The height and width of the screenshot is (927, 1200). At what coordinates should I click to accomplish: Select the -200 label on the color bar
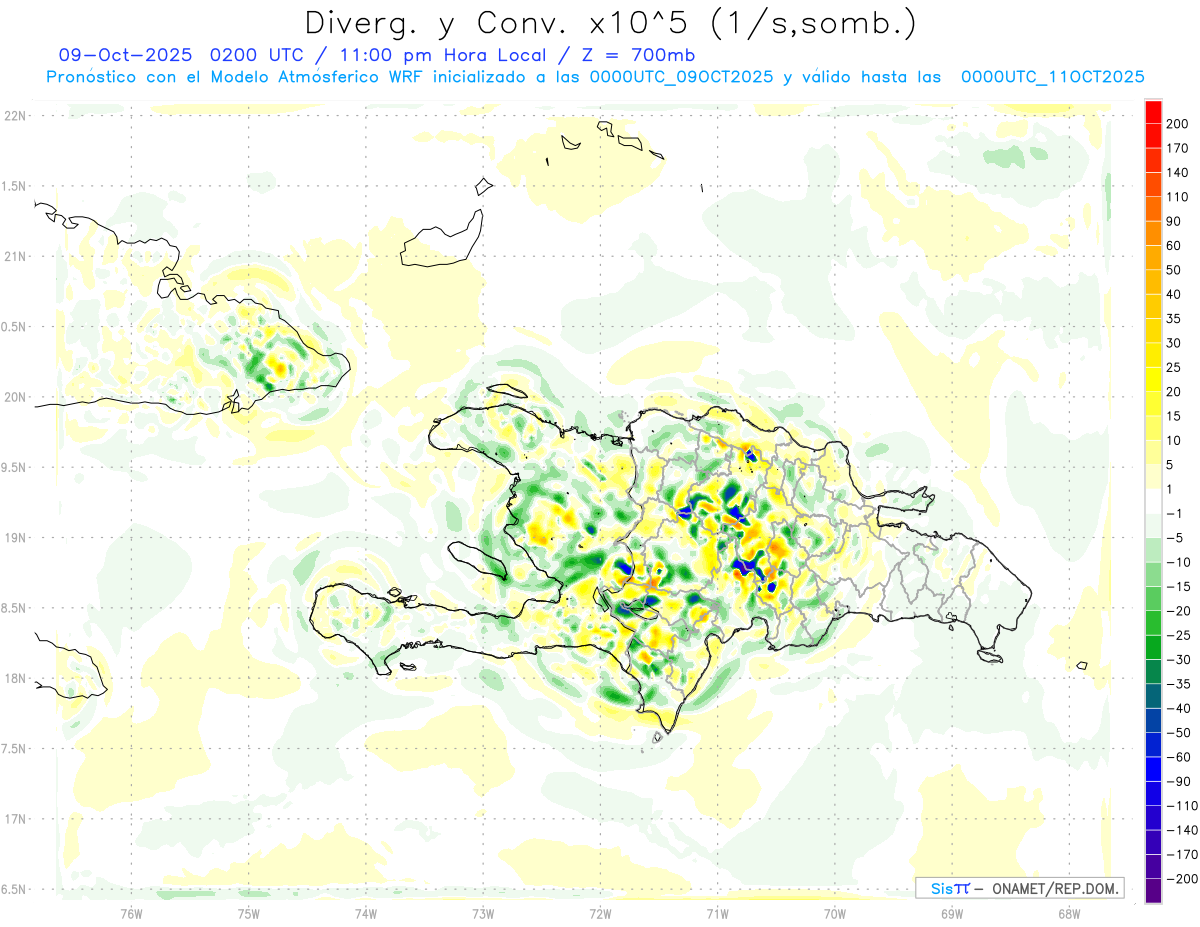(x=1176, y=879)
